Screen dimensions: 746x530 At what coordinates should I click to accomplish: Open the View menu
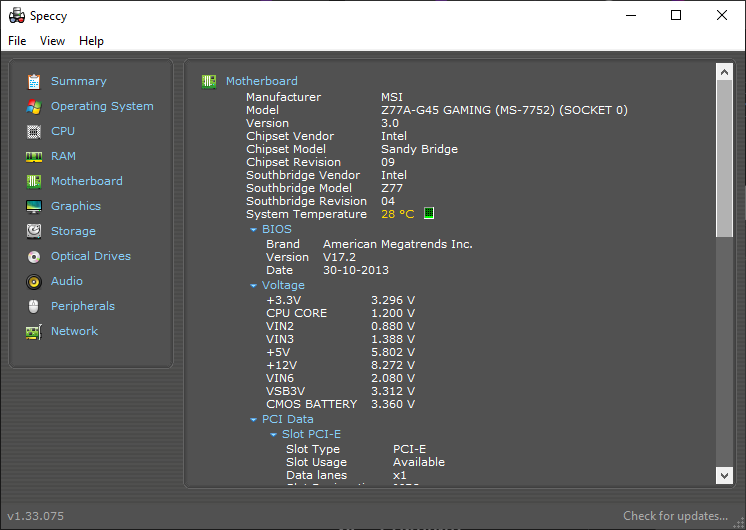pyautogui.click(x=52, y=41)
